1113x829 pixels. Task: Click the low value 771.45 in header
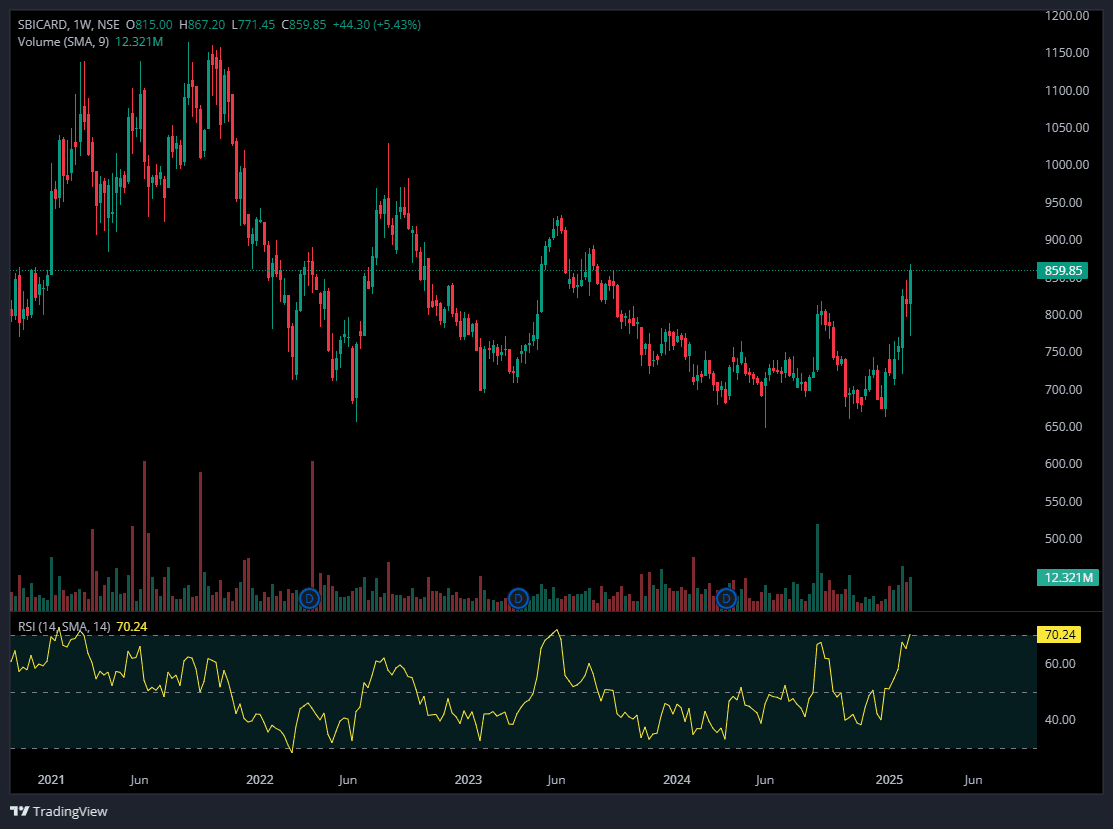257,25
